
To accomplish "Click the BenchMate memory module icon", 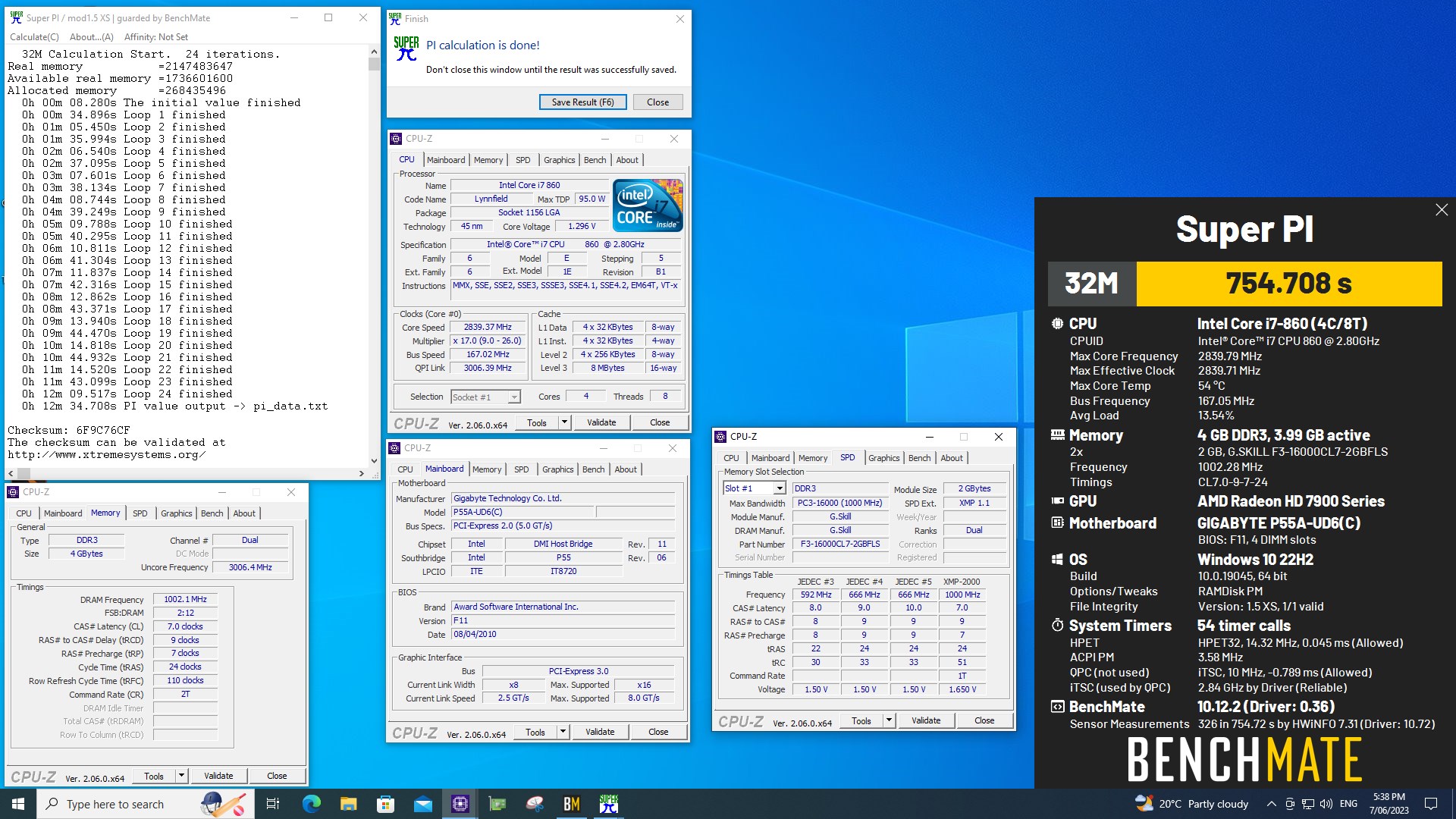I will pyautogui.click(x=1056, y=434).
